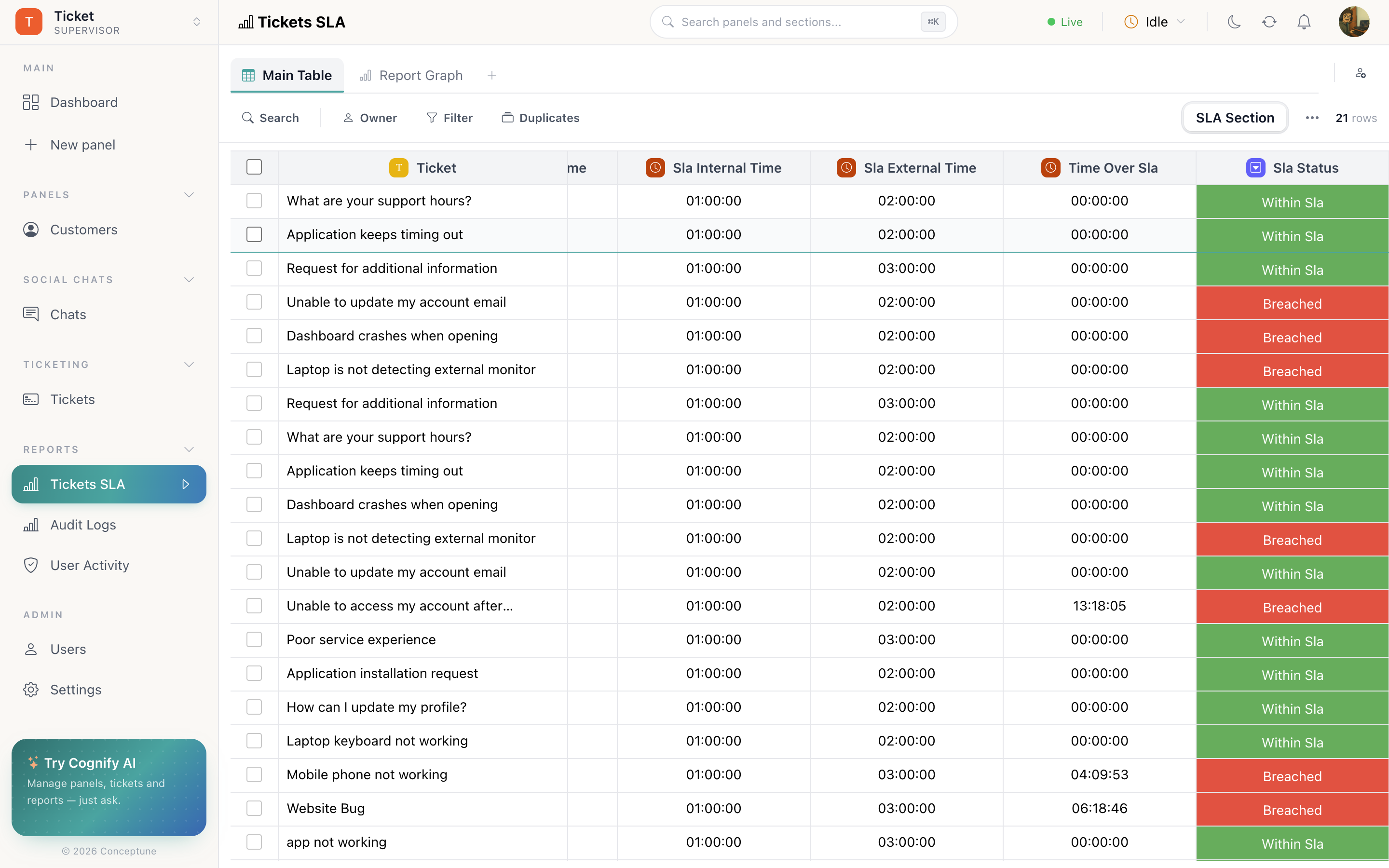Click the Tickets SLA play arrow icon
This screenshot has width=1389, height=868.
[x=185, y=484]
